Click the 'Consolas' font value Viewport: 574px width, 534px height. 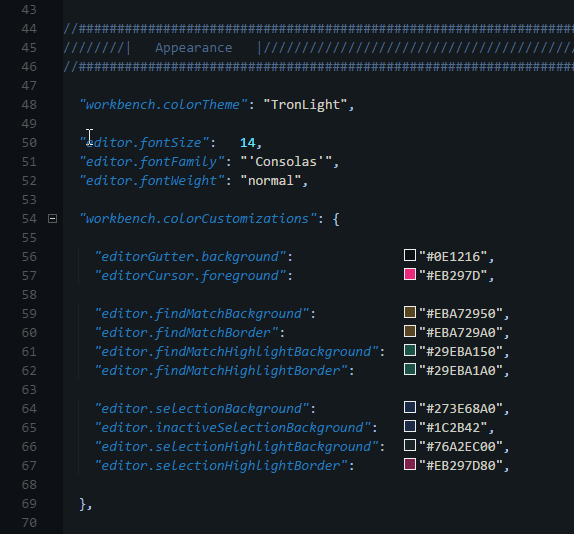point(286,162)
